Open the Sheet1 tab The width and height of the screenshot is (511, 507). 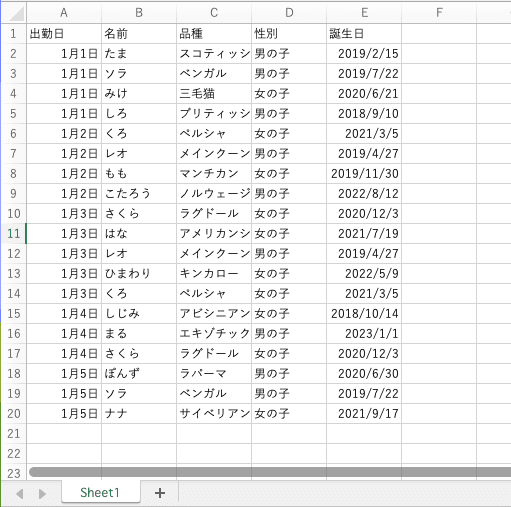coord(100,492)
